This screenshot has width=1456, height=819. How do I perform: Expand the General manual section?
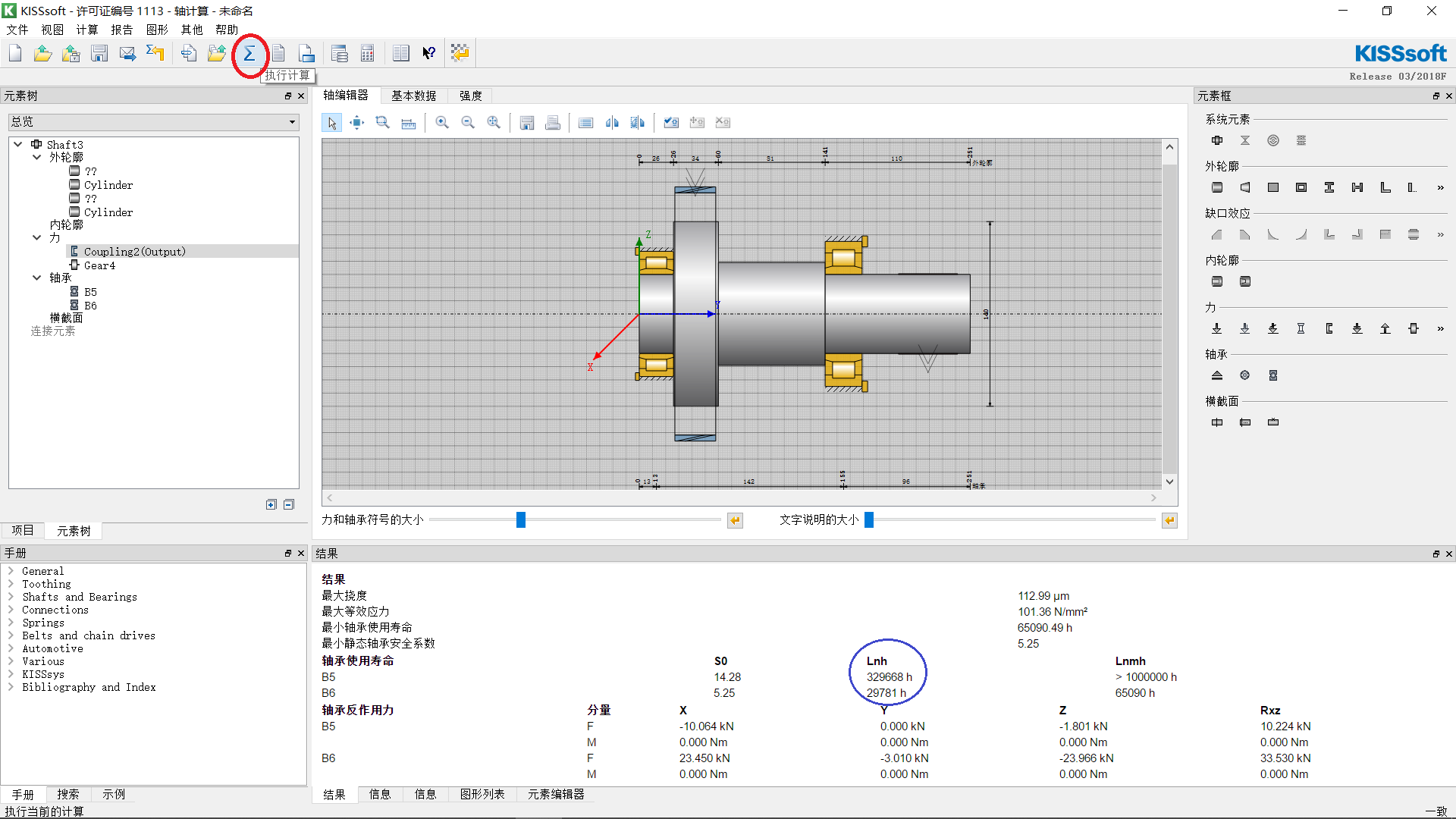coord(11,571)
